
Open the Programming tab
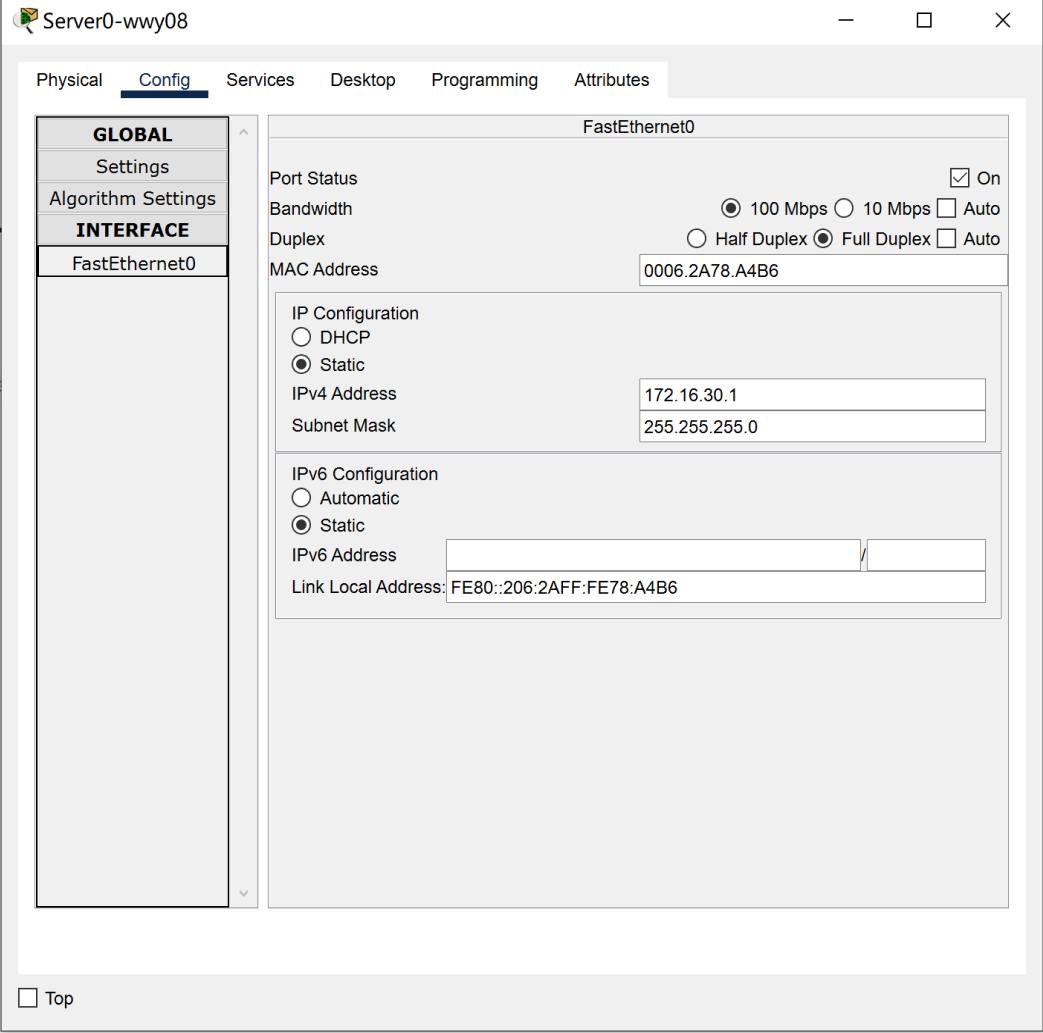coord(484,80)
